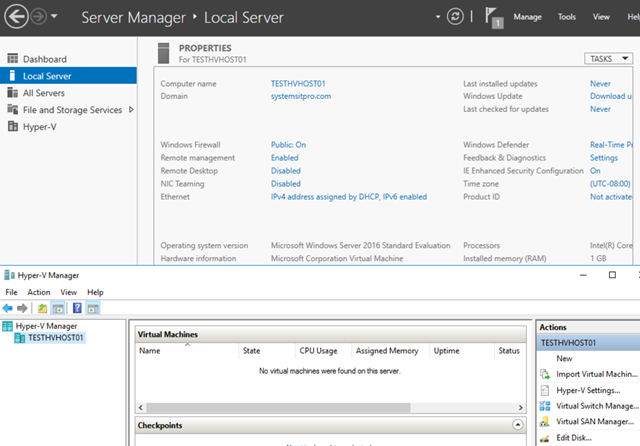The image size is (640, 446).
Task: Click the Windows Defender Real-Time link
Action: (611, 145)
